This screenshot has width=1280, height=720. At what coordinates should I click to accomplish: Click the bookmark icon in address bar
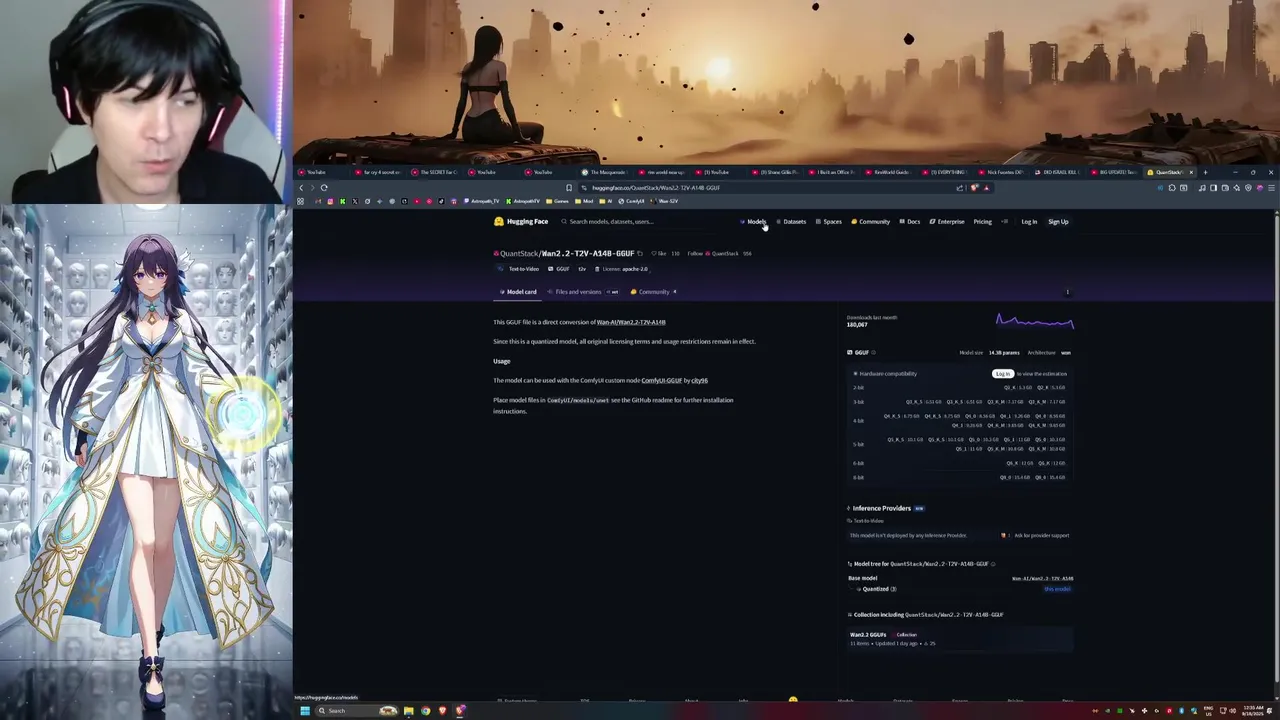569,188
